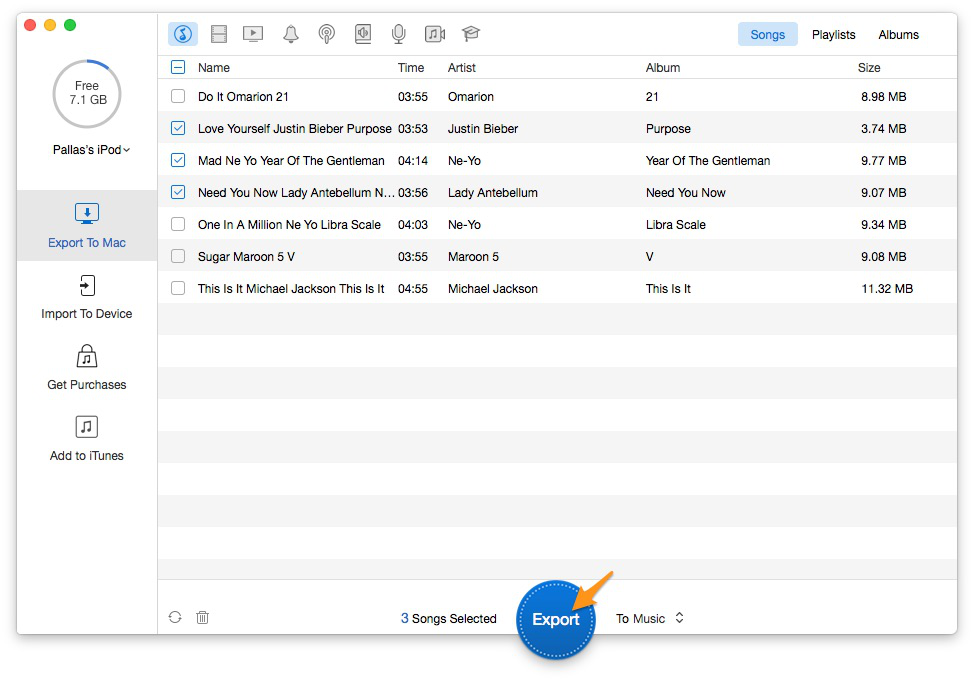Toggle the select-all checkbox in header
This screenshot has width=974, height=681.
[178, 67]
